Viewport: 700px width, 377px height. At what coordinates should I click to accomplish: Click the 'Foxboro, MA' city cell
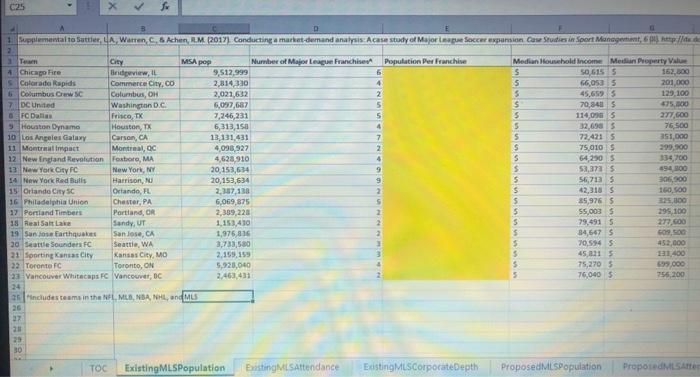click(146, 159)
